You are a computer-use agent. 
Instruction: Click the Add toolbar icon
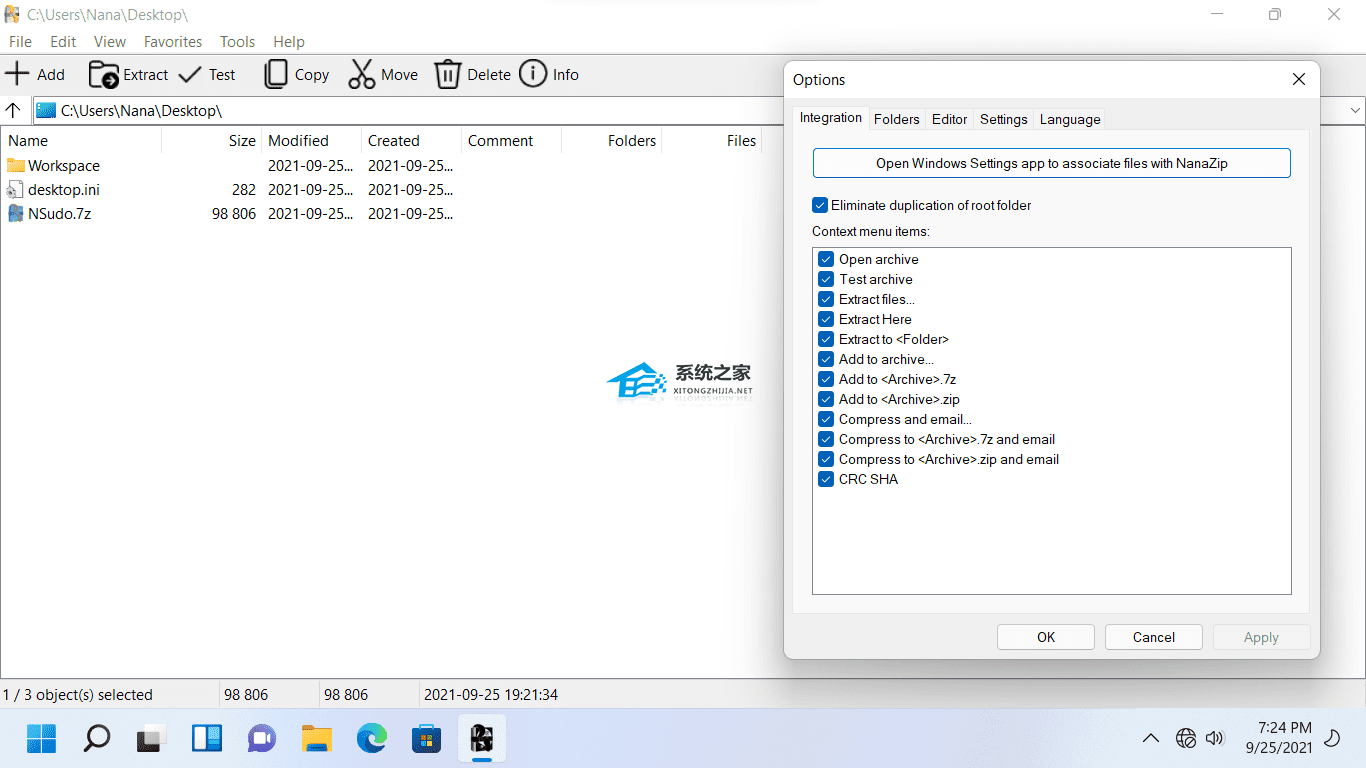17,74
